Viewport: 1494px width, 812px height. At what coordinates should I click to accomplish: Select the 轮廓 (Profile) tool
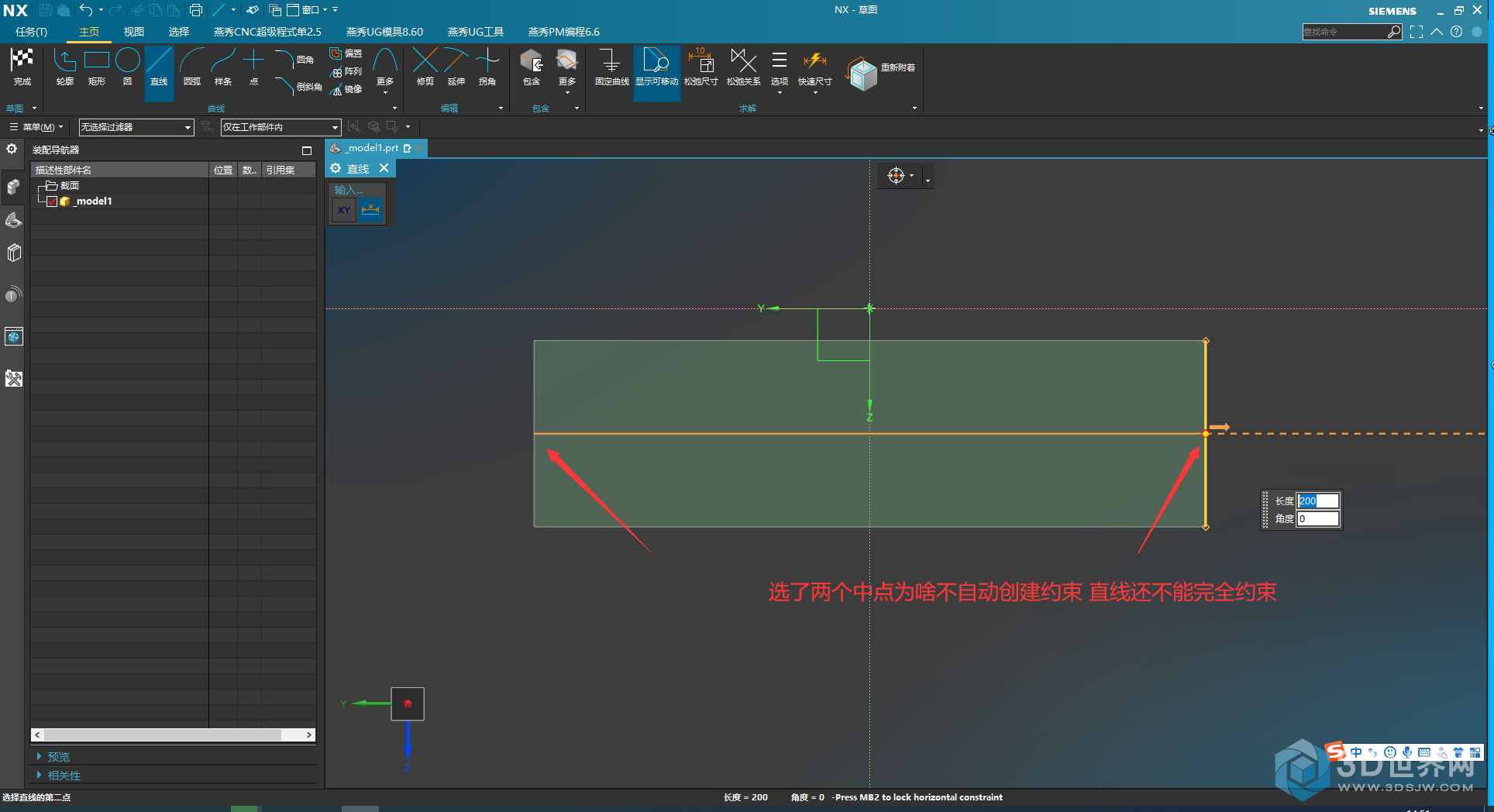coord(64,67)
